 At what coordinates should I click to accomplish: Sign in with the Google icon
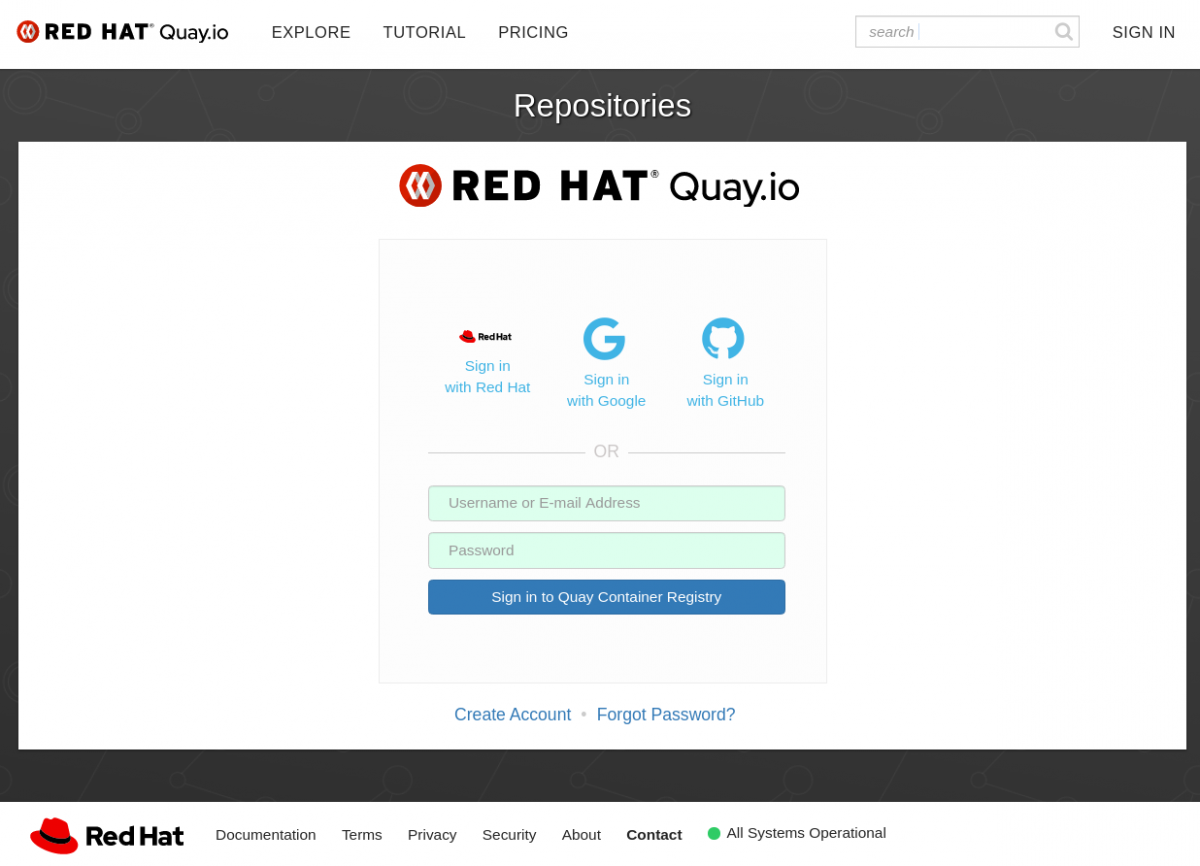click(605, 338)
